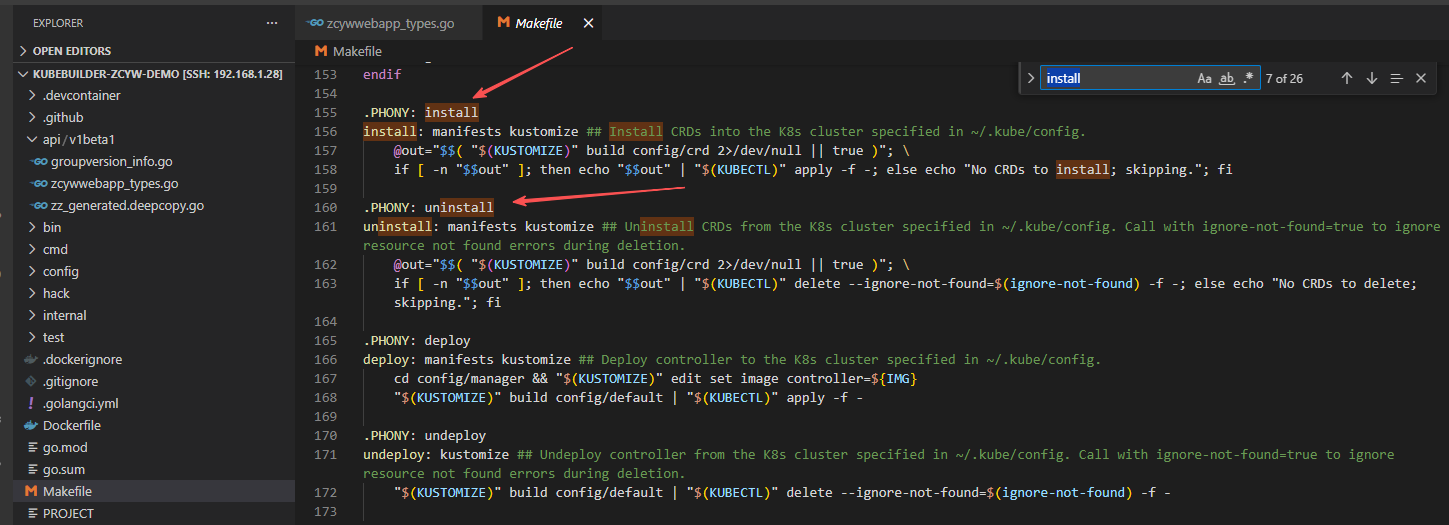Screen dimensions: 1449x525
Task: Expand the OPEN EDITORS section
Action: [72, 51]
